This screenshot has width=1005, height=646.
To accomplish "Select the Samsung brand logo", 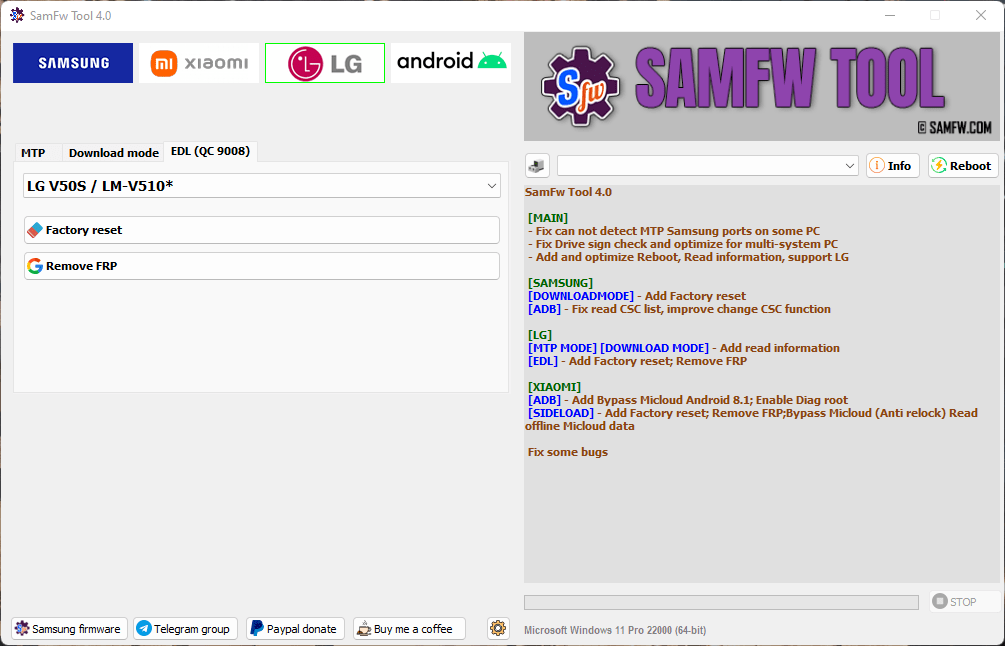I will (73, 63).
